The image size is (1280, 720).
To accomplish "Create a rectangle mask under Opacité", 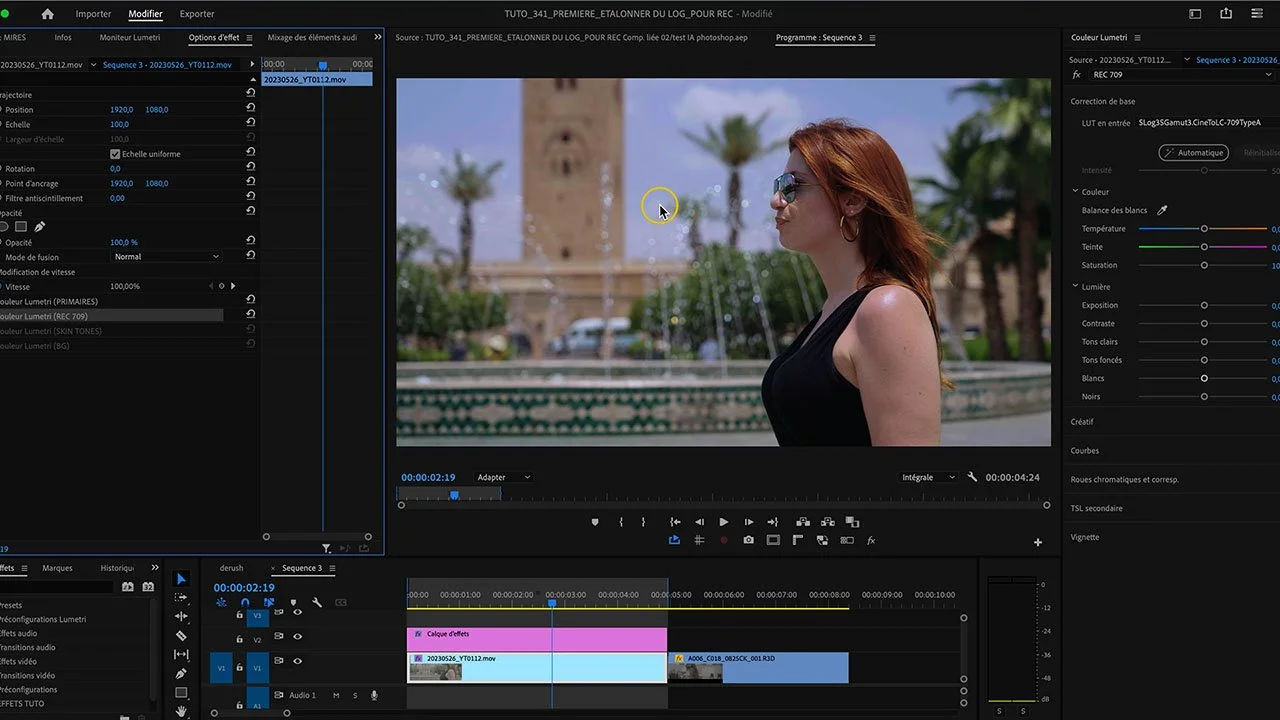I will 21,227.
